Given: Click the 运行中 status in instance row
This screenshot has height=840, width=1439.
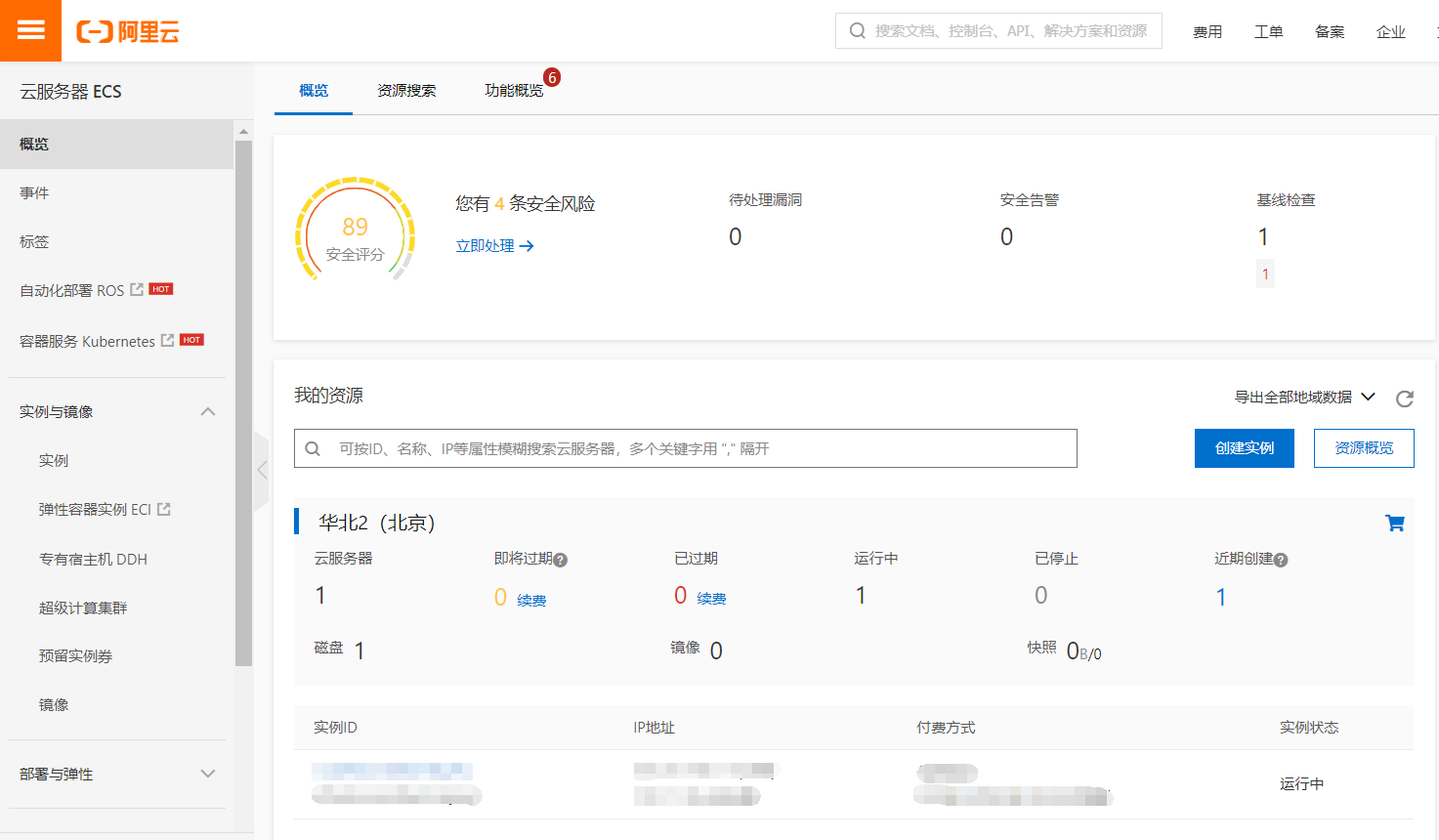Looking at the screenshot, I should coord(1302,783).
